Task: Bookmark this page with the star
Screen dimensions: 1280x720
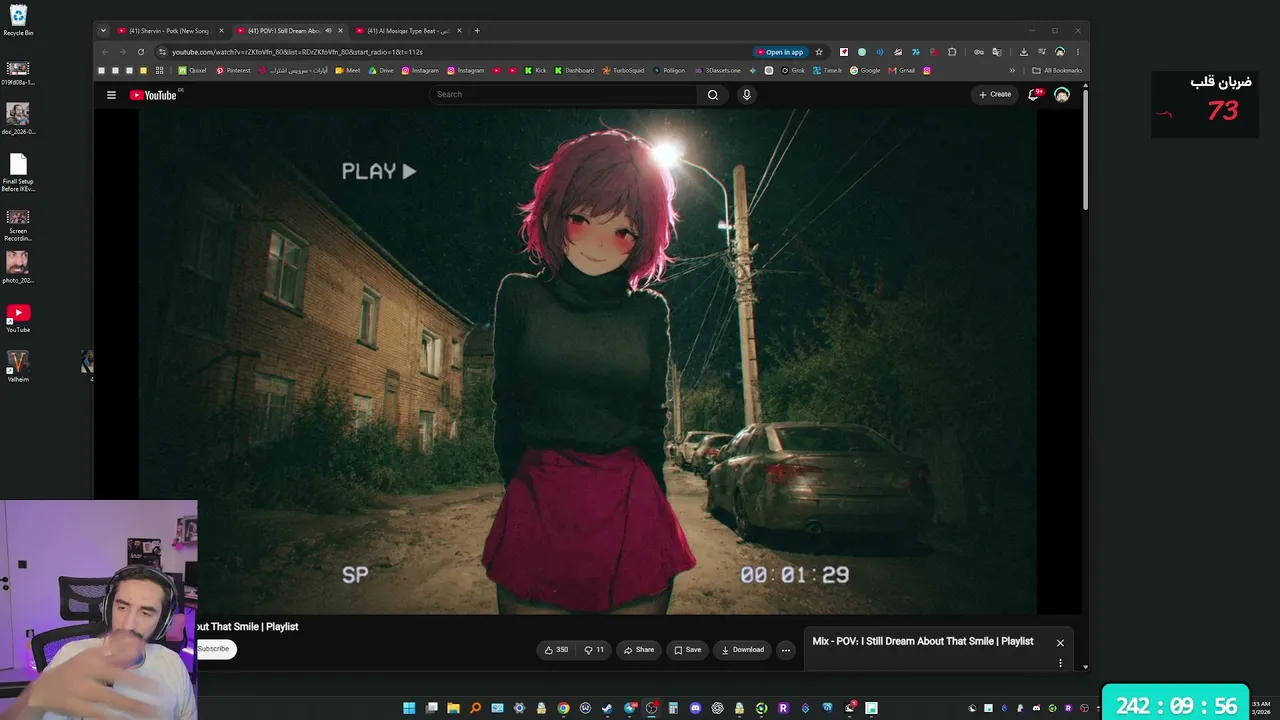Action: coord(819,52)
